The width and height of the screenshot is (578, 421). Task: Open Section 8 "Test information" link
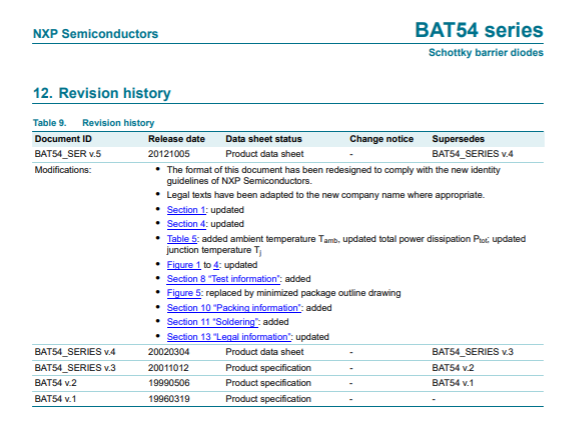click(x=223, y=279)
